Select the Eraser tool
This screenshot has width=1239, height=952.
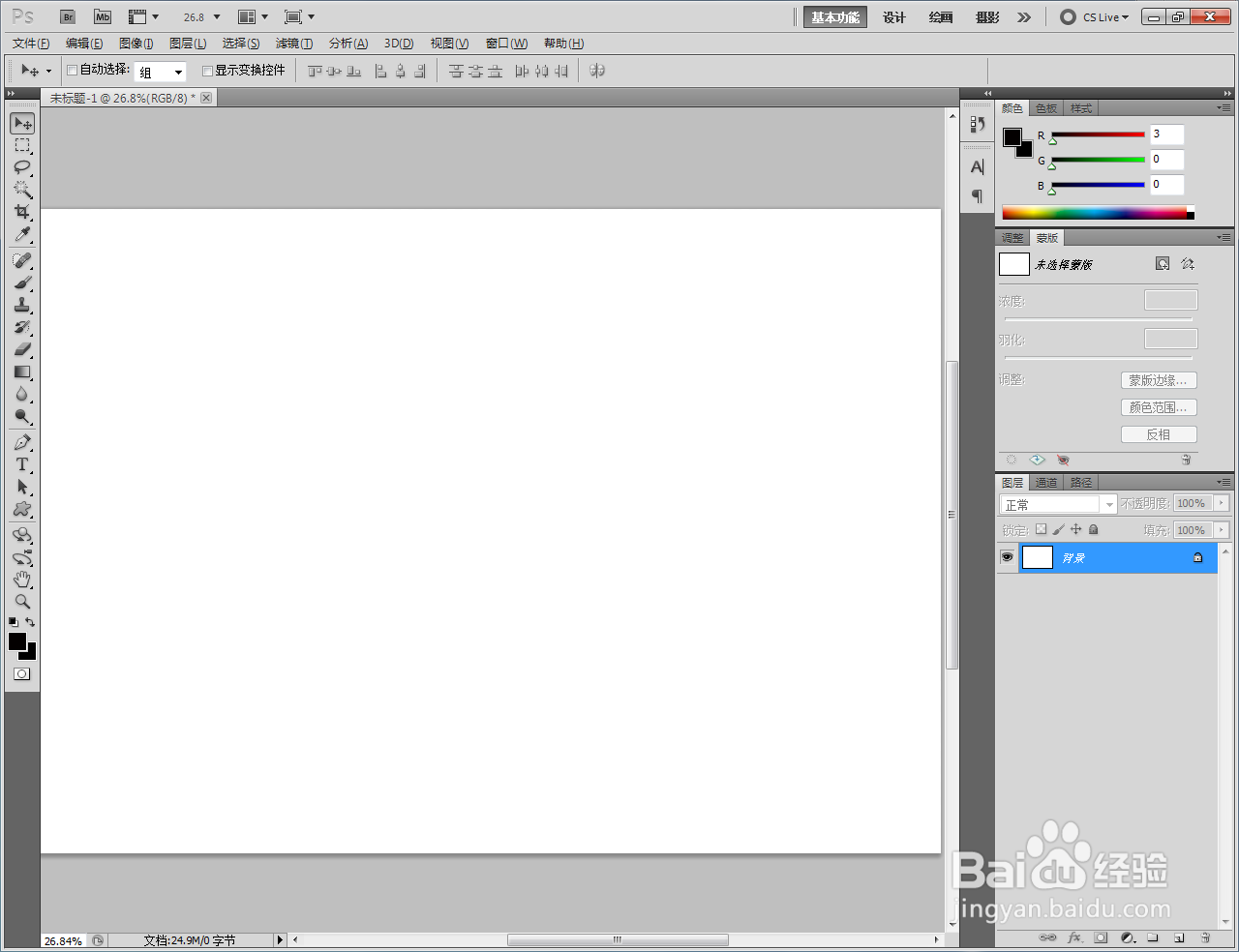[22, 349]
